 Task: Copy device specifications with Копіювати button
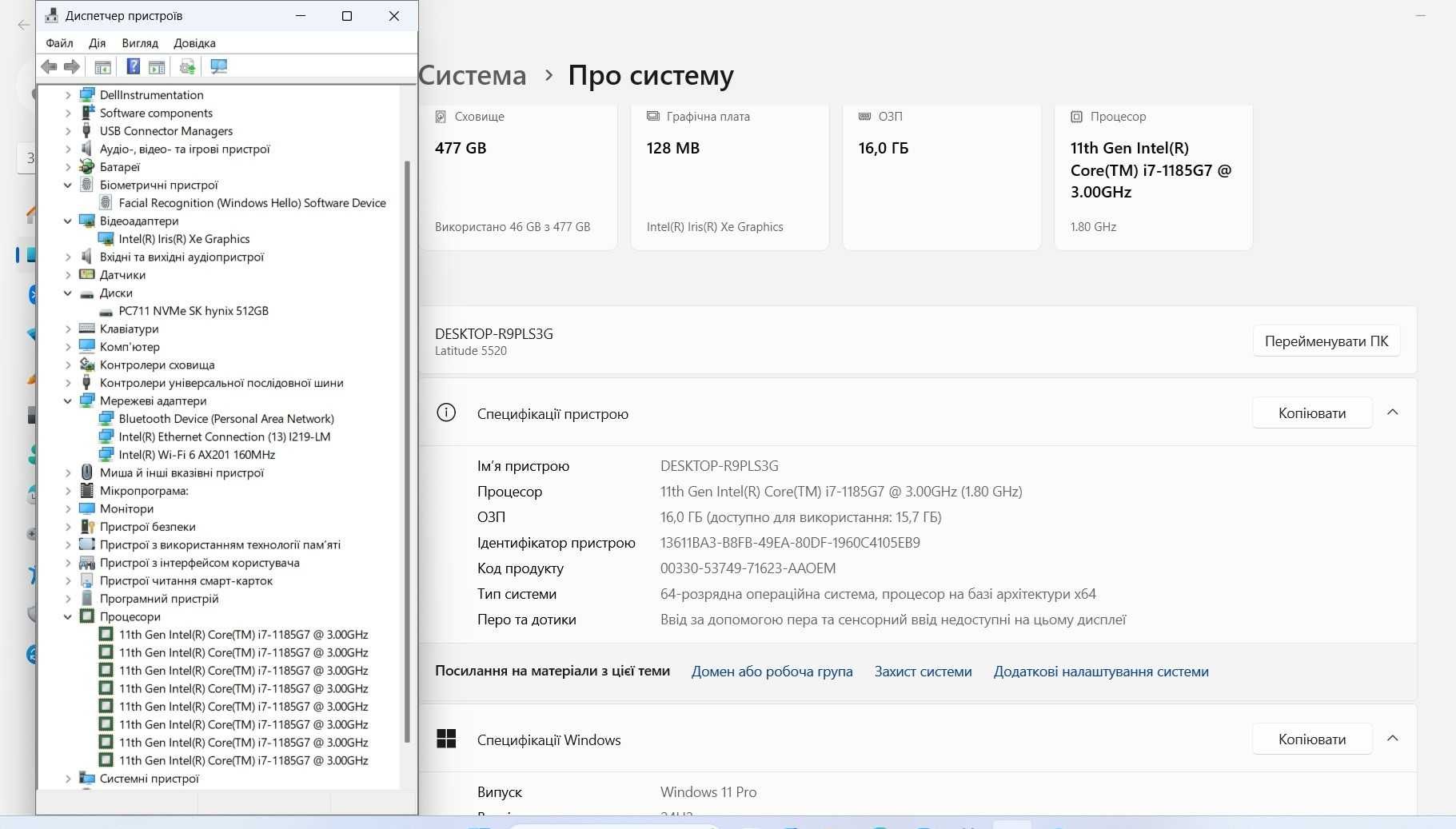tap(1311, 413)
